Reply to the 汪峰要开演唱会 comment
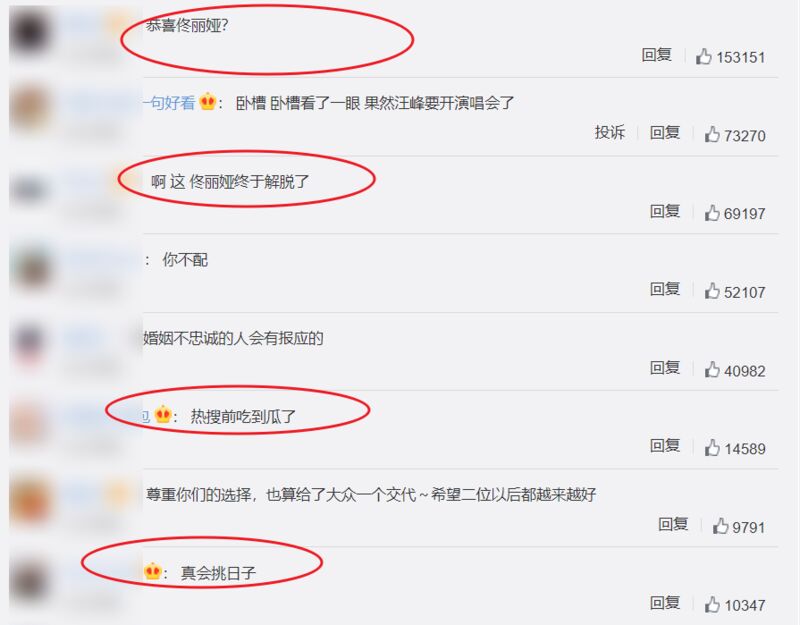The image size is (800, 625). [x=665, y=133]
